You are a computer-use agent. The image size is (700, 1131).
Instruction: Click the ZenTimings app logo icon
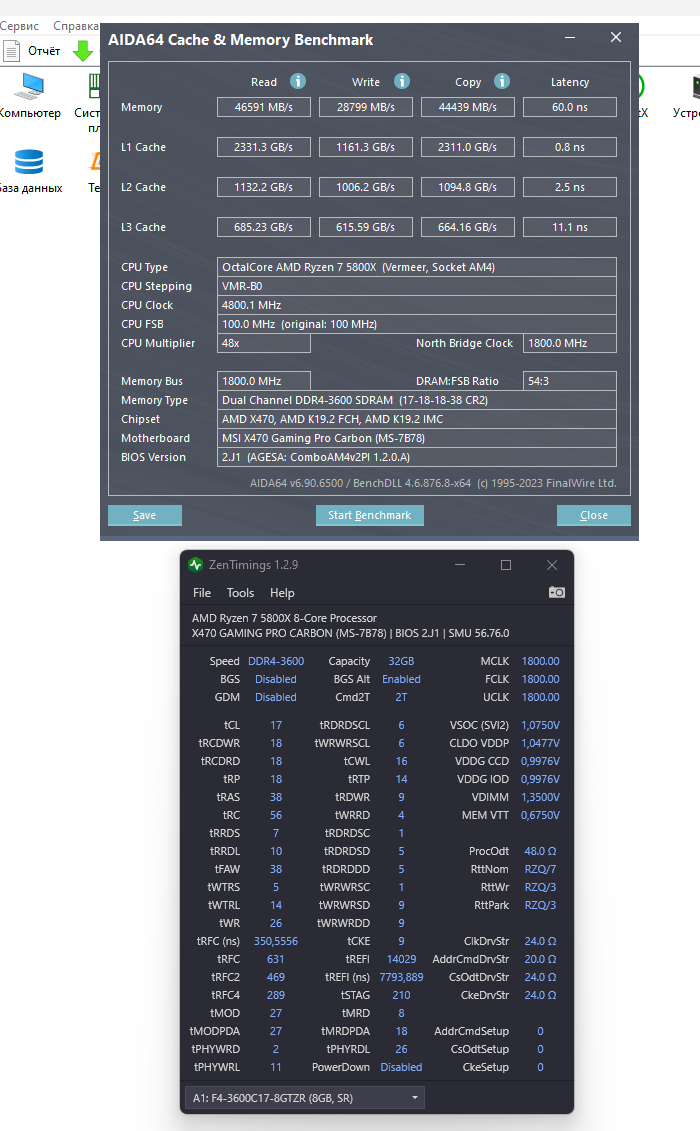click(x=196, y=565)
